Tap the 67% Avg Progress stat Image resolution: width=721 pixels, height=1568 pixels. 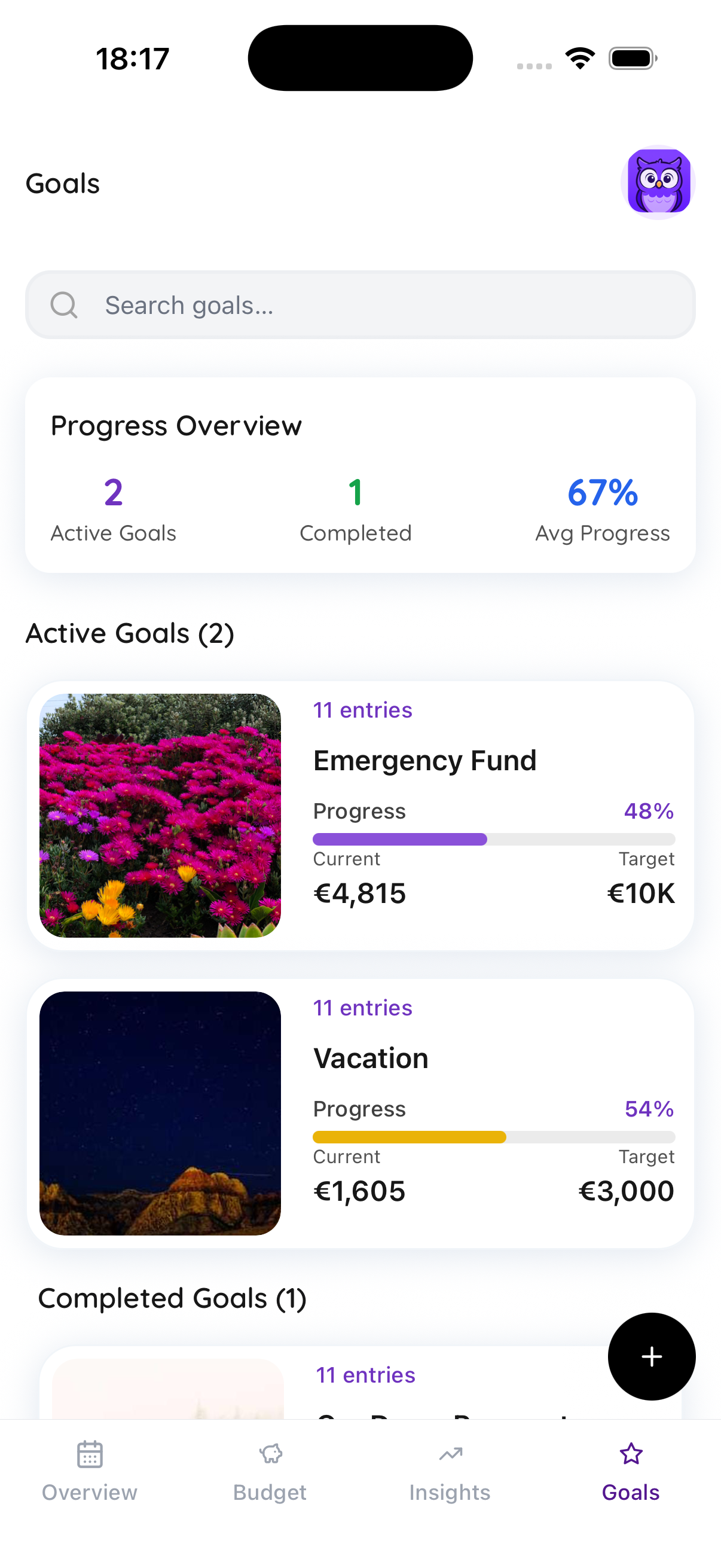click(602, 508)
